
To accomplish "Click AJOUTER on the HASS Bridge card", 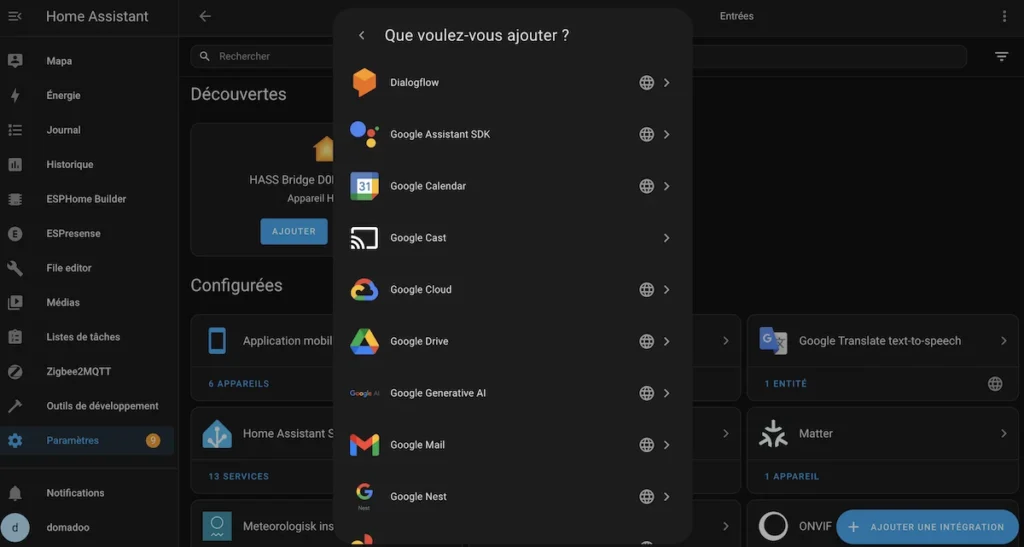I will (294, 232).
